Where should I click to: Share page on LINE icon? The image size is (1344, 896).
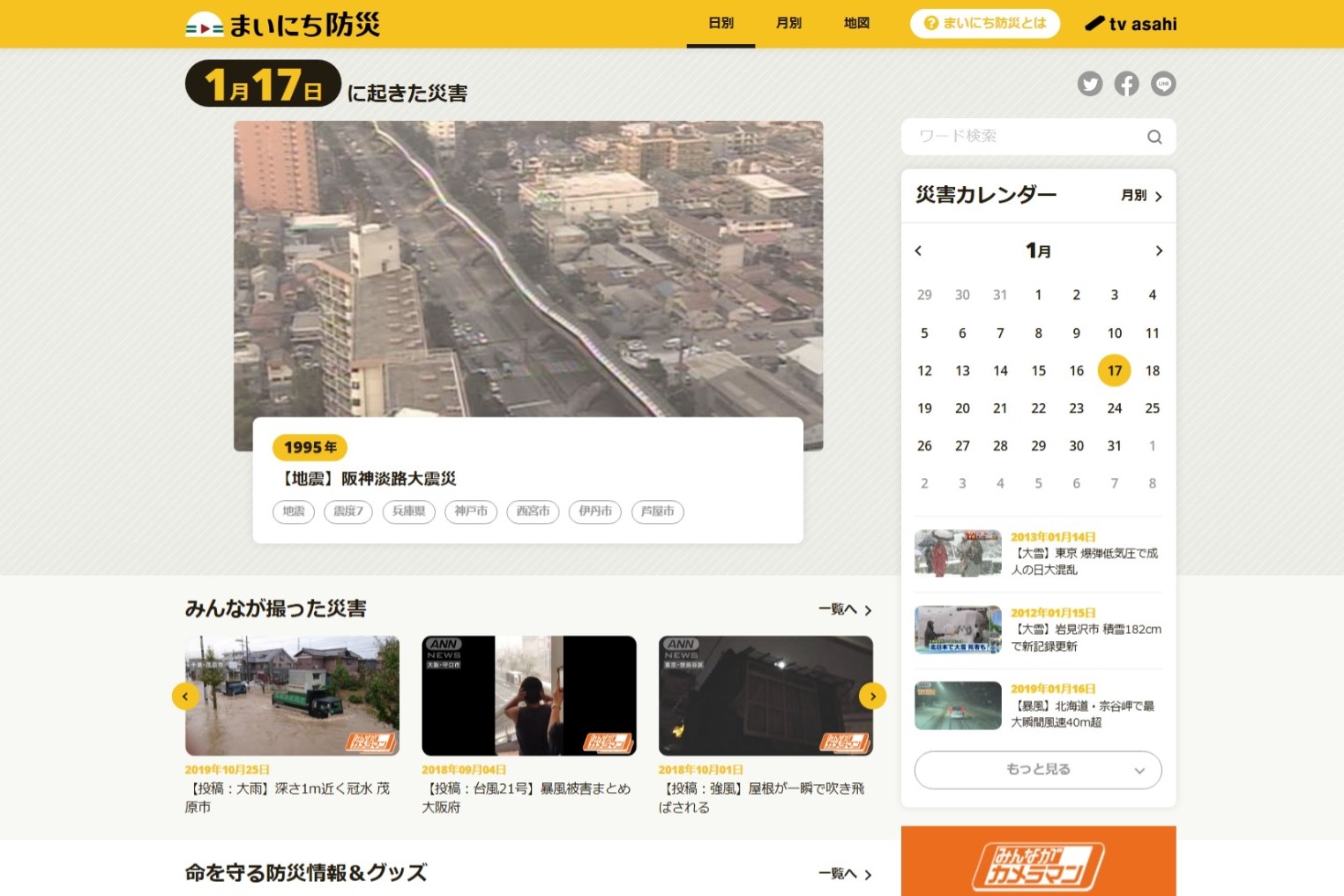pyautogui.click(x=1163, y=84)
